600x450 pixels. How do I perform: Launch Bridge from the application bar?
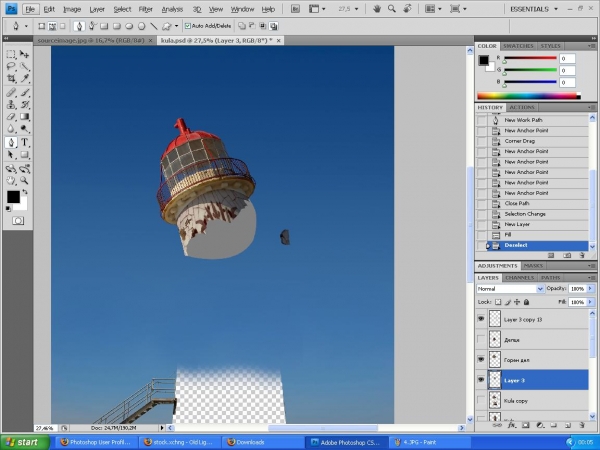coord(295,9)
